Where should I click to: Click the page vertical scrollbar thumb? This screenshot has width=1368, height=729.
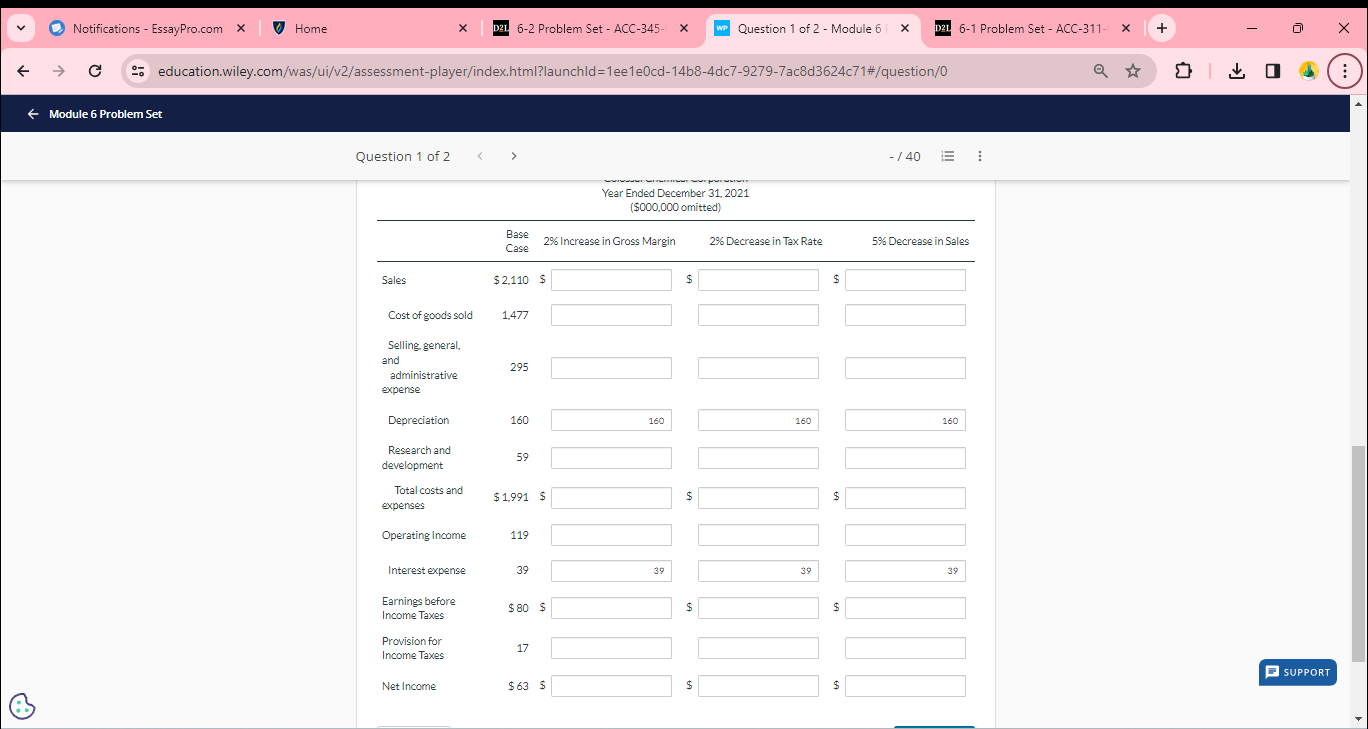pyautogui.click(x=1360, y=553)
